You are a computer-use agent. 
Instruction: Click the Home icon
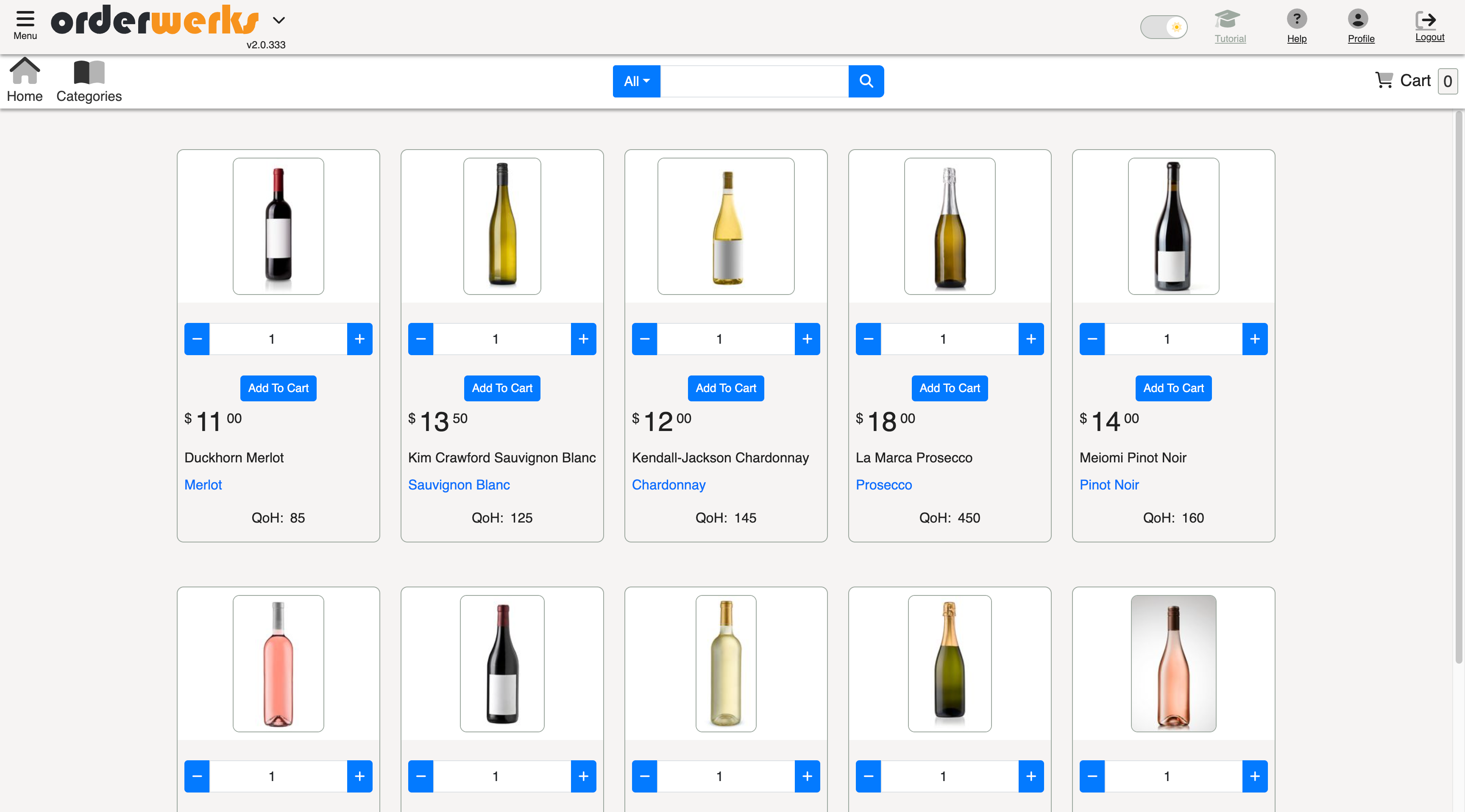click(x=25, y=72)
